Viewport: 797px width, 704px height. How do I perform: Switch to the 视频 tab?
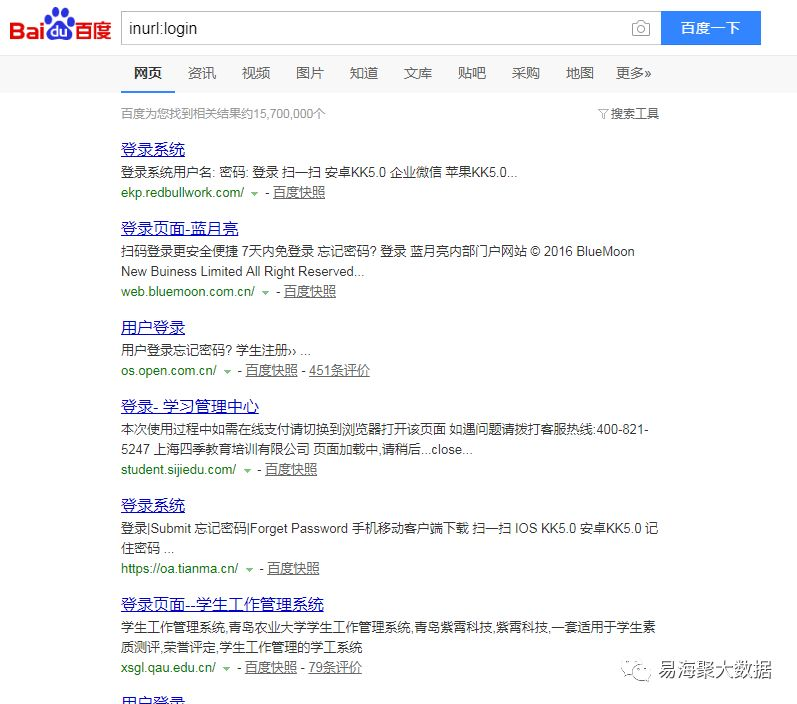tap(256, 73)
